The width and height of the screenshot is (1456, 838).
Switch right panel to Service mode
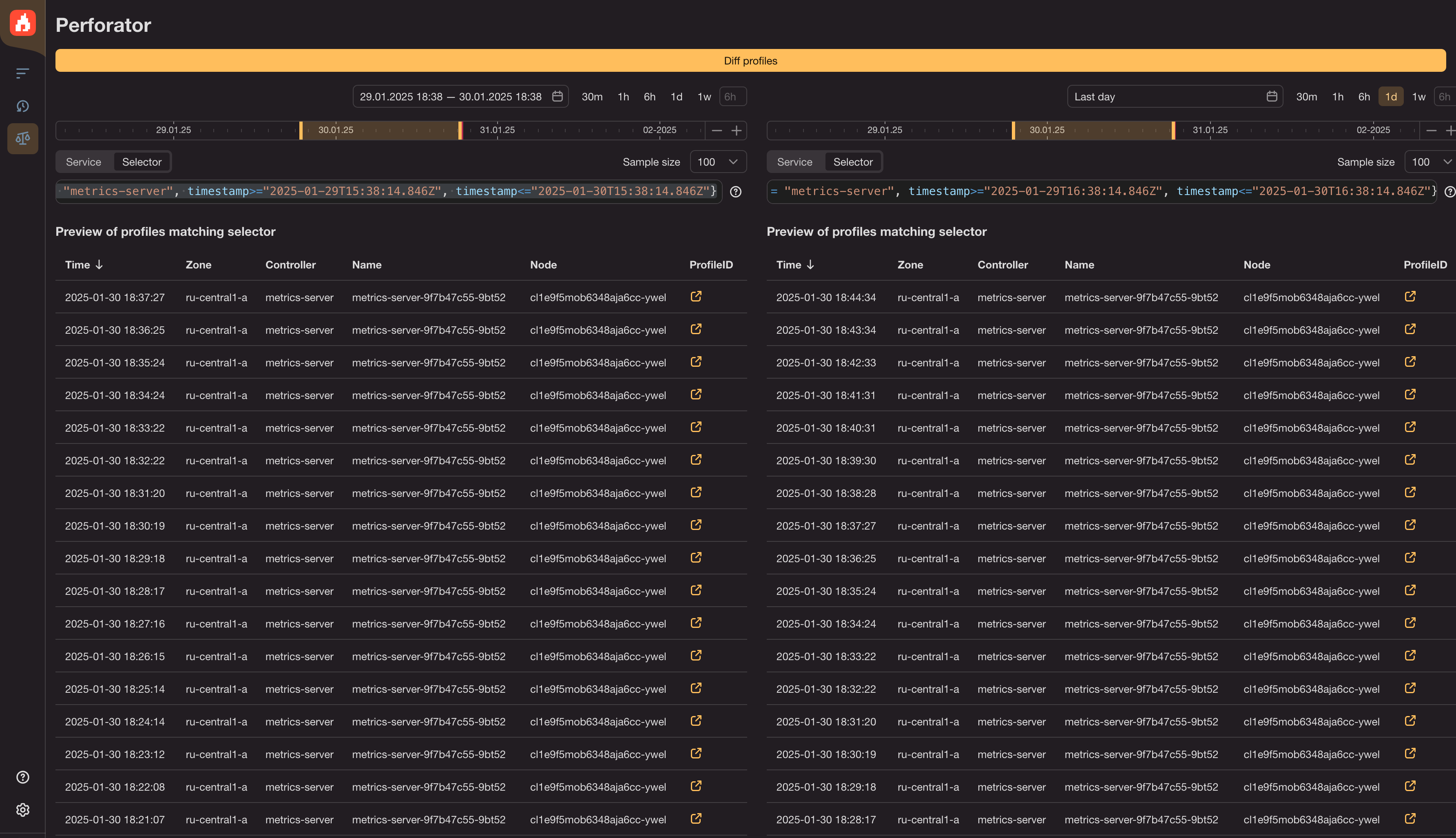[795, 162]
